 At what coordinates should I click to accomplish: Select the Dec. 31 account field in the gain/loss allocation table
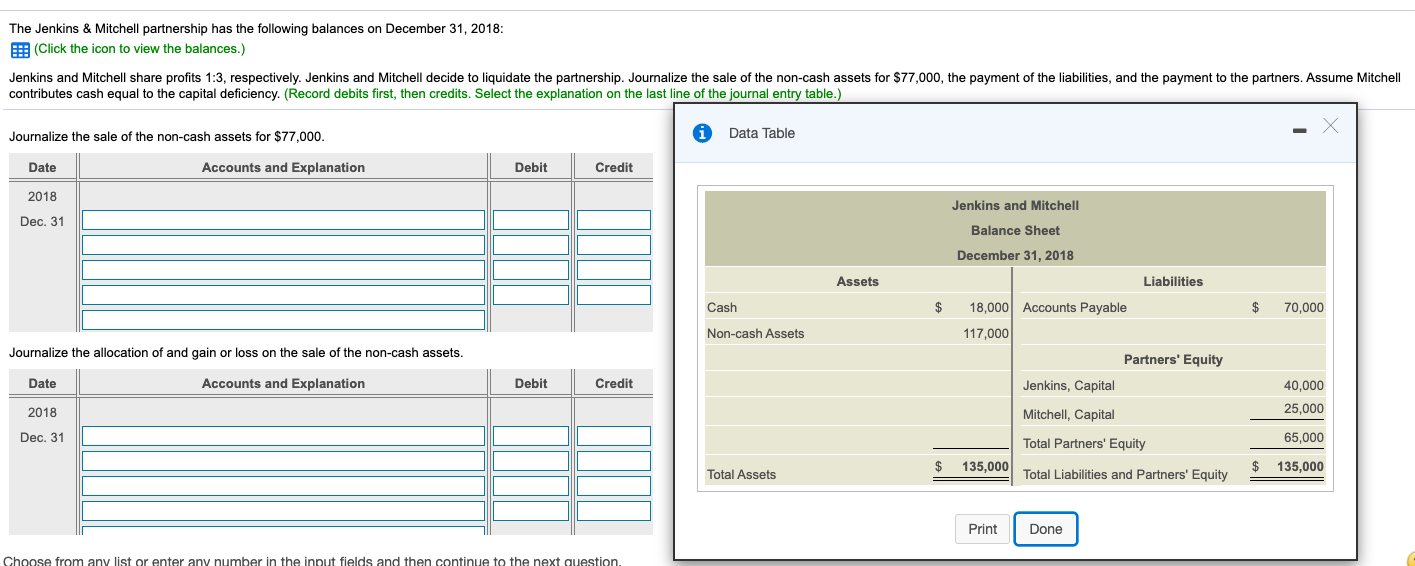pyautogui.click(x=284, y=436)
